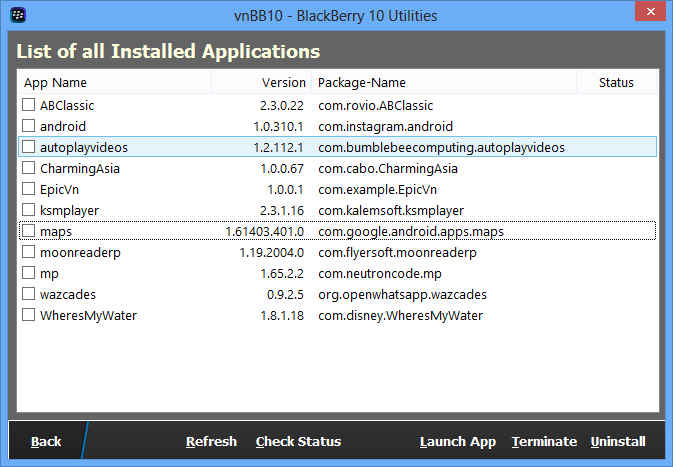Click com.example.EpicVn package name

click(x=377, y=190)
